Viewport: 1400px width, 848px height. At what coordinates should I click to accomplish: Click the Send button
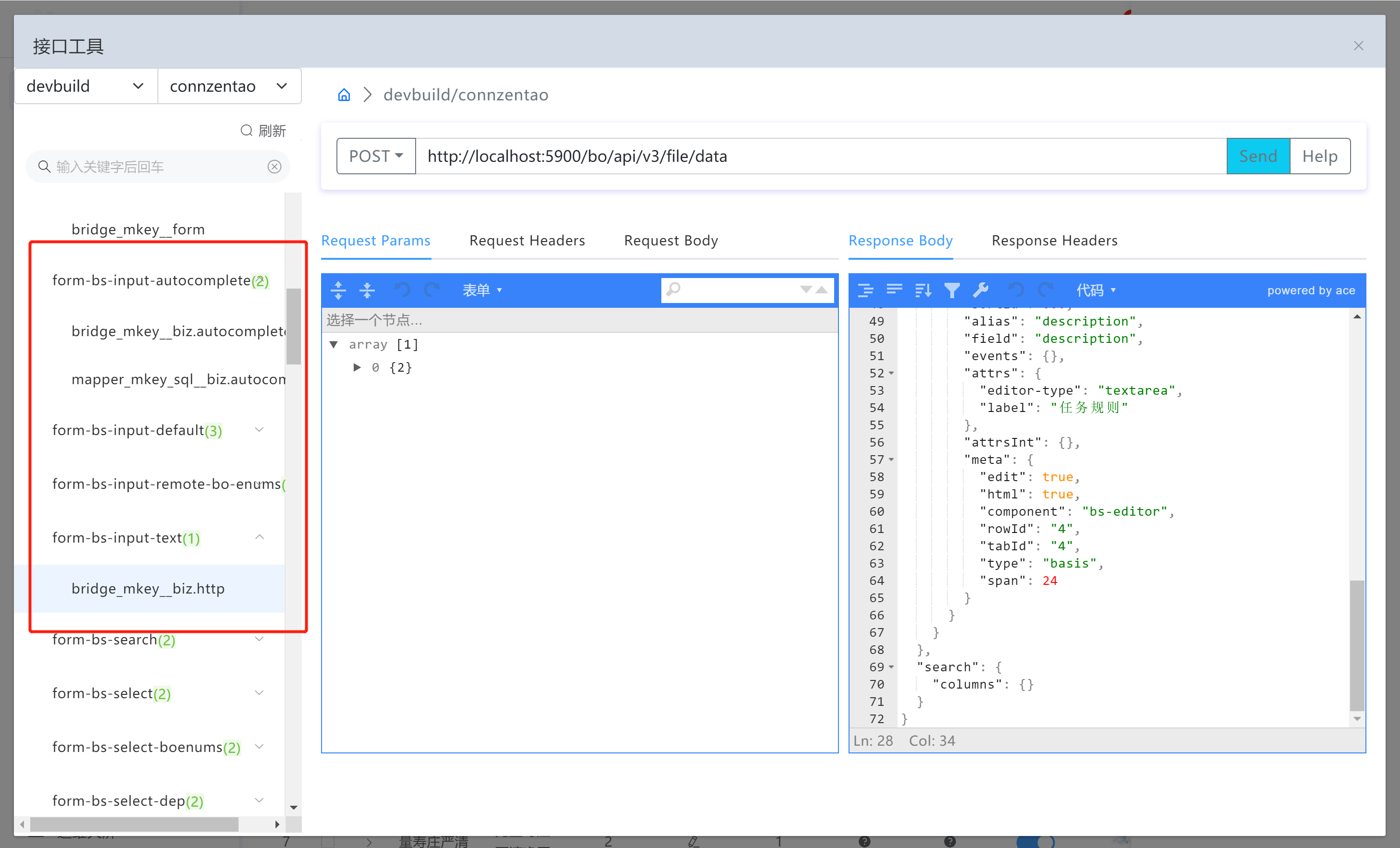(1258, 157)
